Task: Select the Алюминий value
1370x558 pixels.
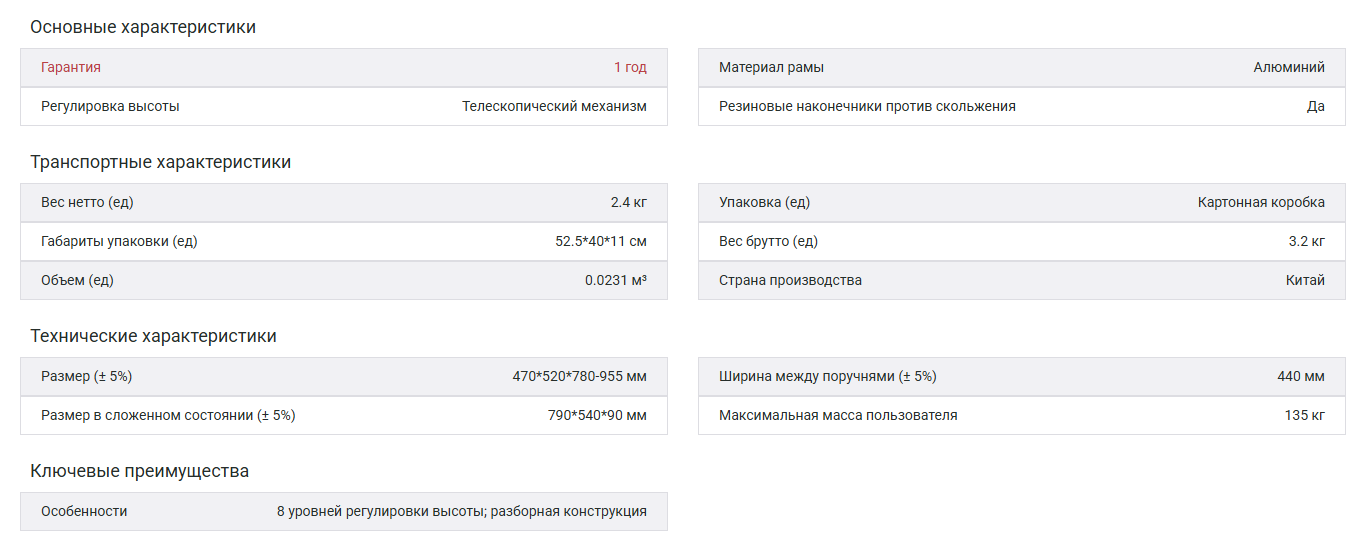Action: click(x=1289, y=67)
